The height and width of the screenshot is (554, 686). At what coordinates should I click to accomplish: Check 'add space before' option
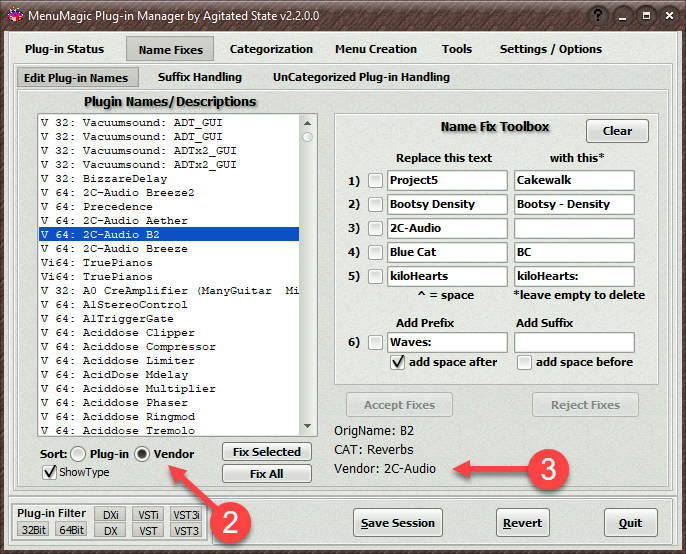tap(524, 362)
